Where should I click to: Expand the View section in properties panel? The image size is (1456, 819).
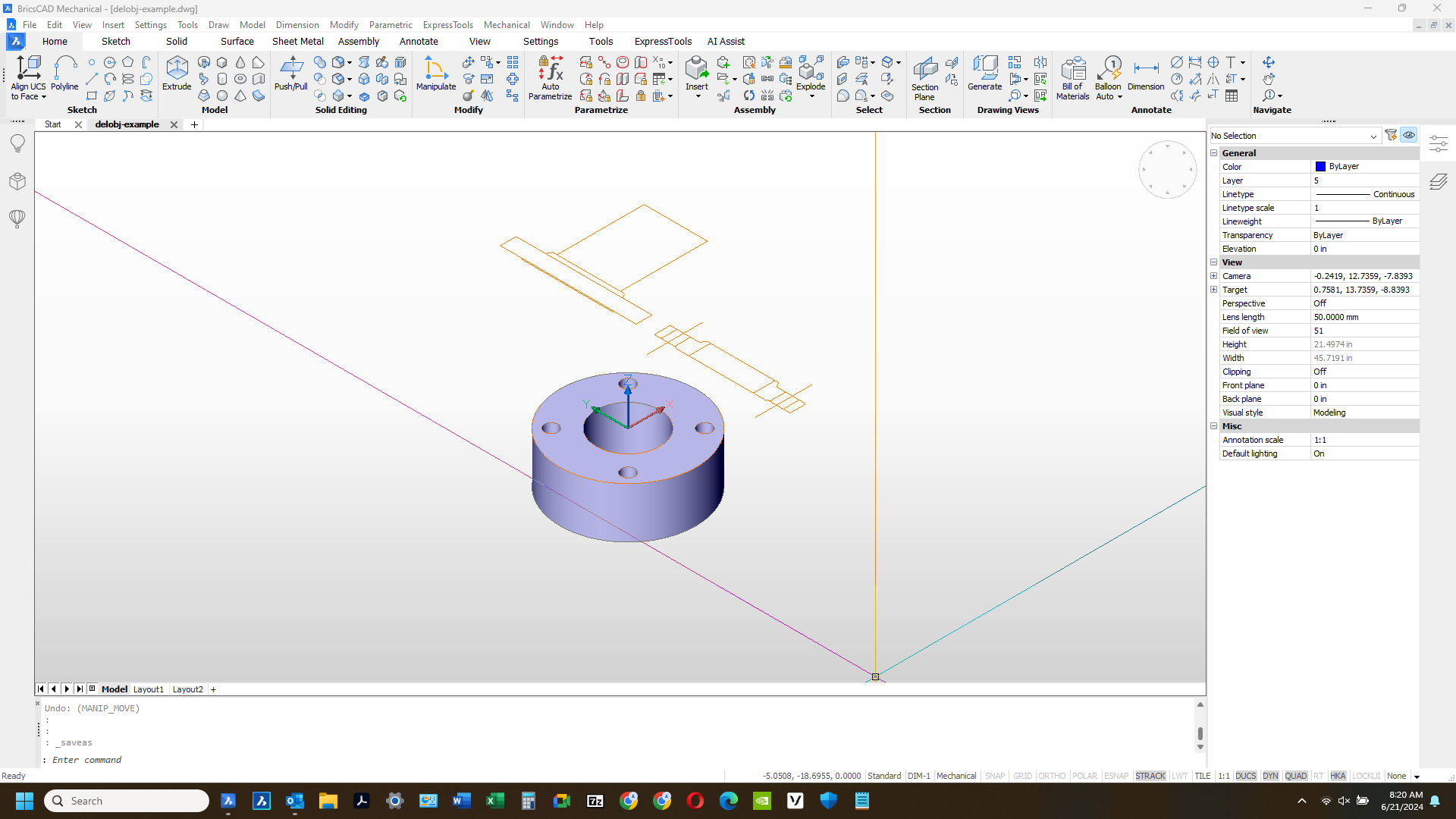pyautogui.click(x=1214, y=262)
